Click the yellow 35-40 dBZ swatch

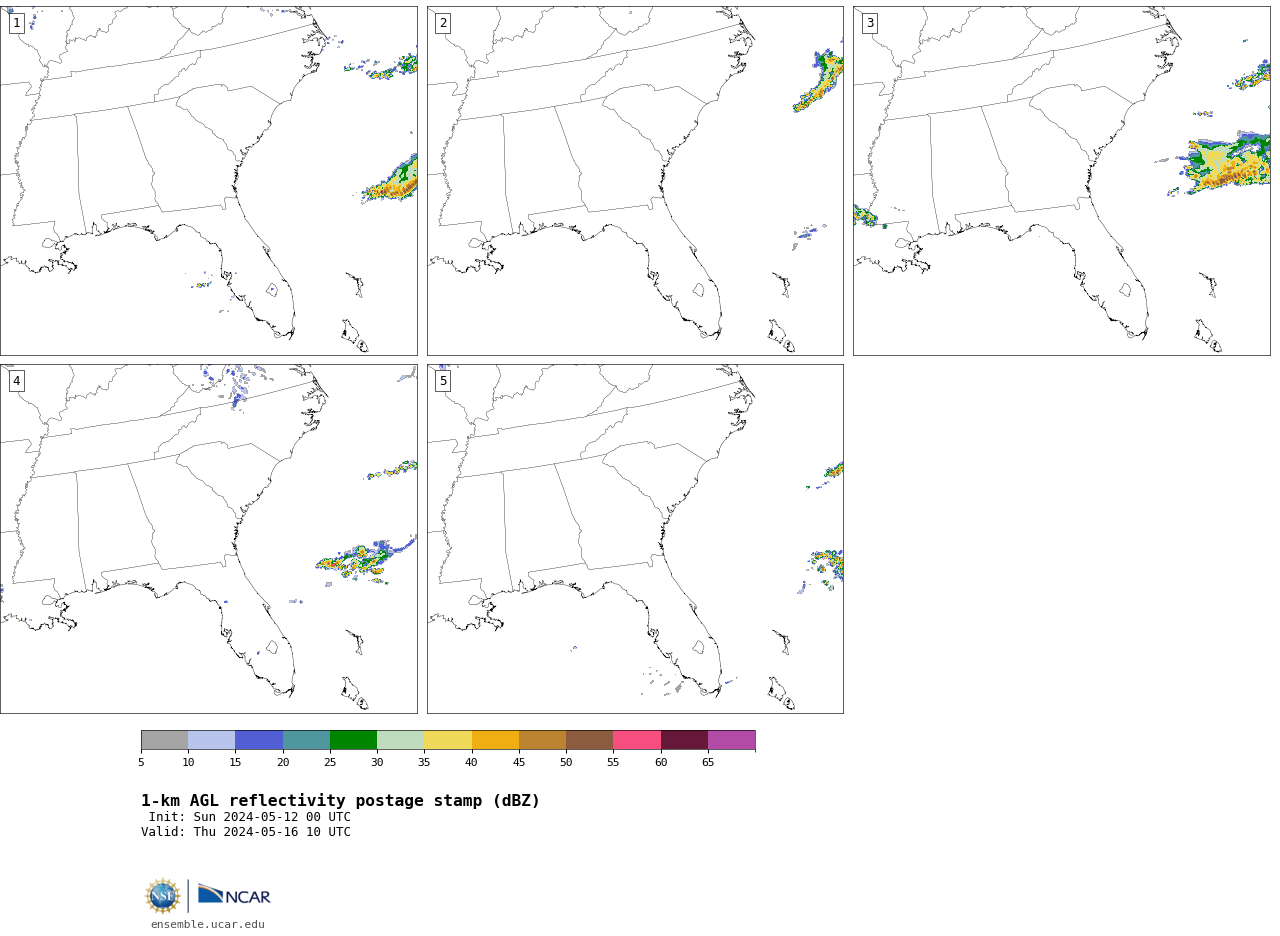(448, 740)
